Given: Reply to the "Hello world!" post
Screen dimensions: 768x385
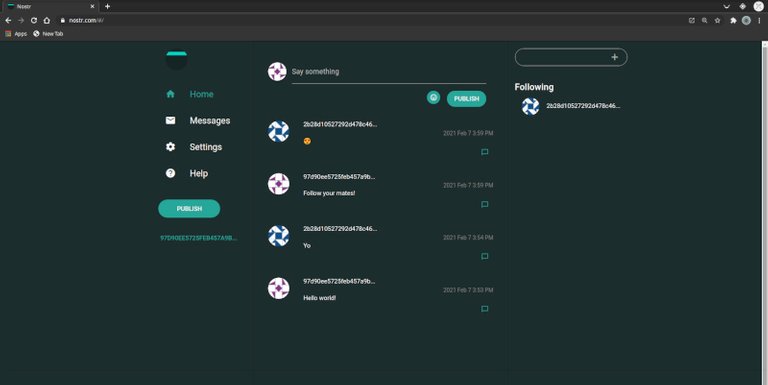Looking at the screenshot, I should 484,309.
